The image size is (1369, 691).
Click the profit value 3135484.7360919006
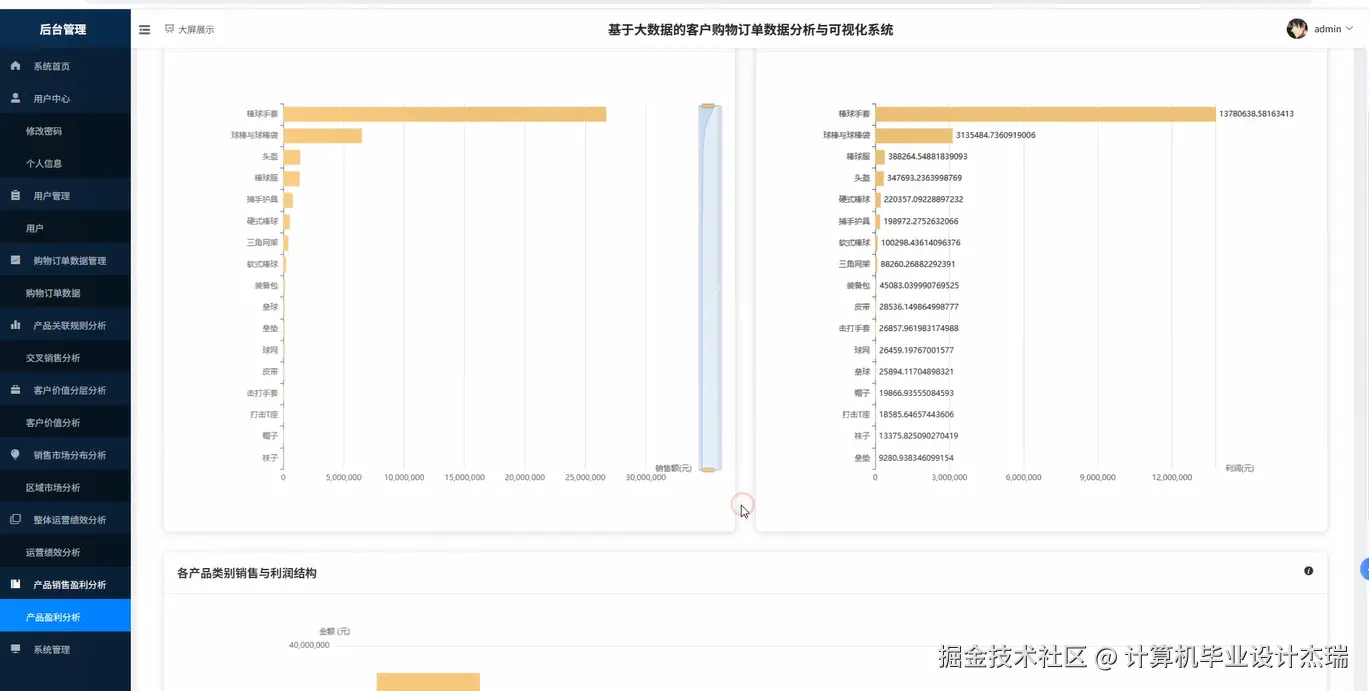(x=996, y=135)
